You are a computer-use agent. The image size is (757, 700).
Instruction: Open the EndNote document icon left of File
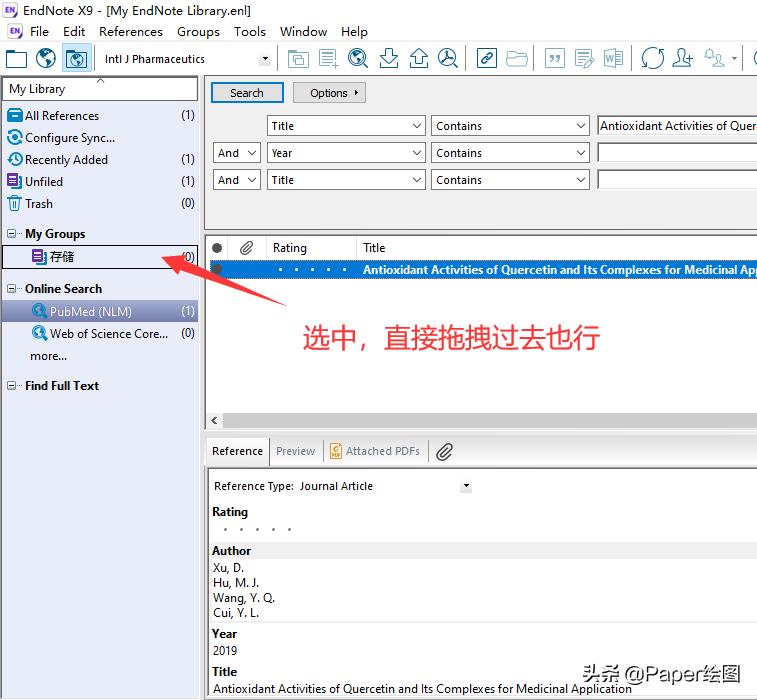15,32
